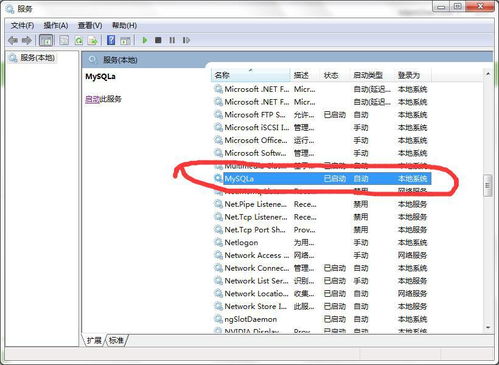This screenshot has width=499, height=365.
Task: Select Network List Ser... service row
Action: 323,281
